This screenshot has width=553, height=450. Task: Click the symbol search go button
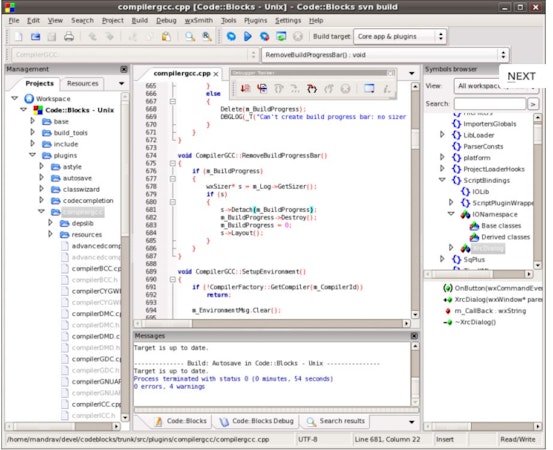click(x=533, y=104)
